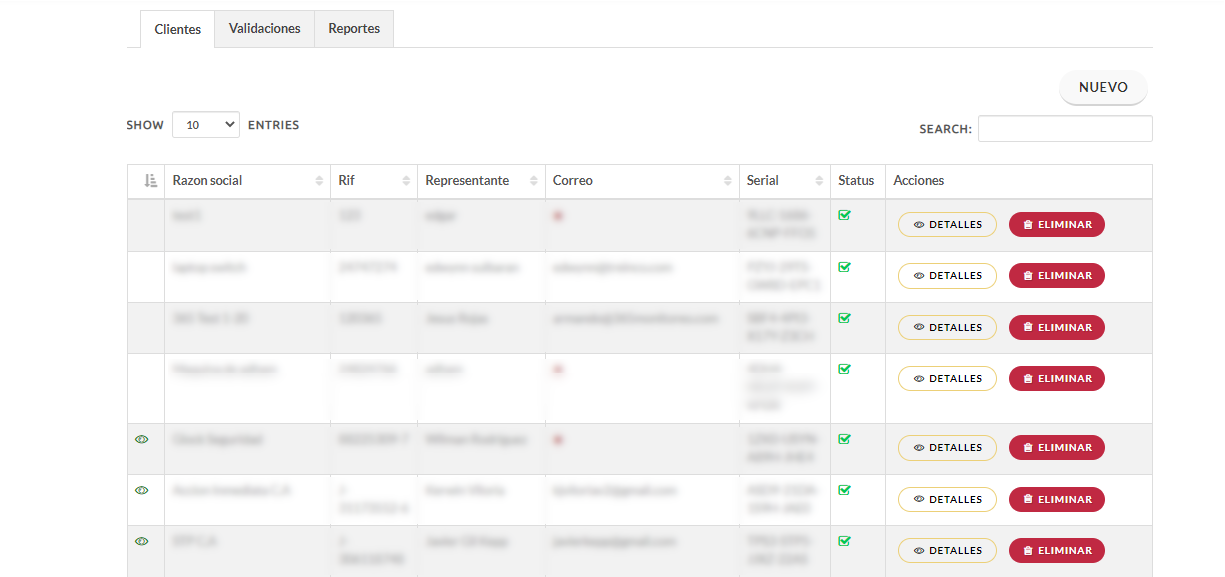Open the Reportes tab
Screen dimensions: 1225x577
(x=353, y=29)
